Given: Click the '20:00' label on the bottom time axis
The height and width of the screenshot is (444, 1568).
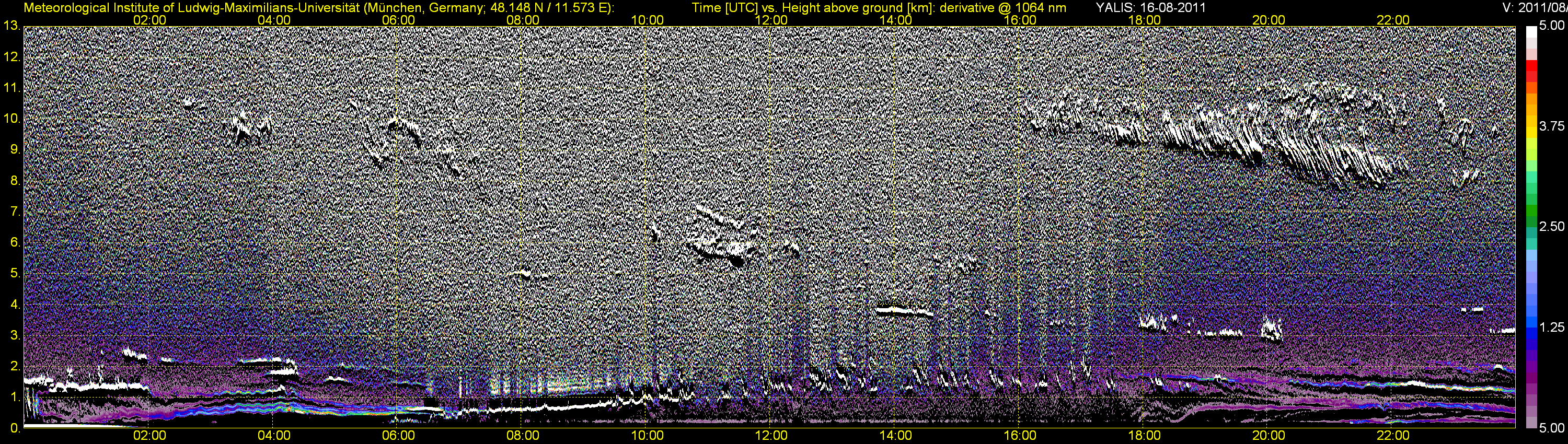Looking at the screenshot, I should click(1269, 436).
